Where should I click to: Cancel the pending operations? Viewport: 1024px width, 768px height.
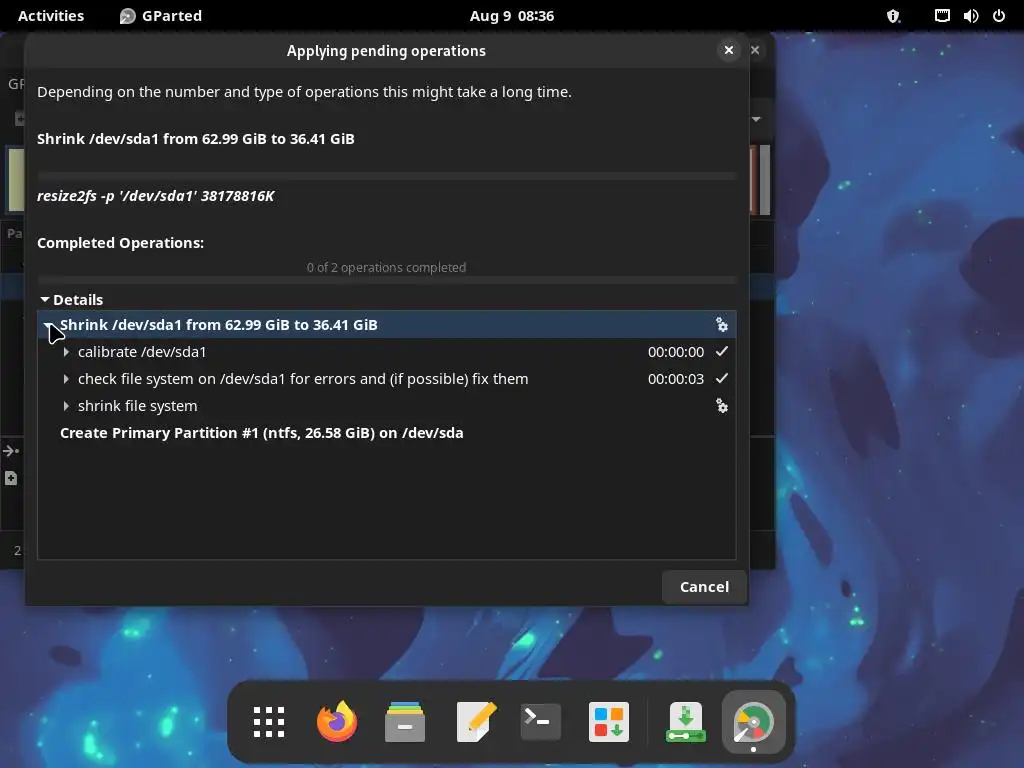704,586
